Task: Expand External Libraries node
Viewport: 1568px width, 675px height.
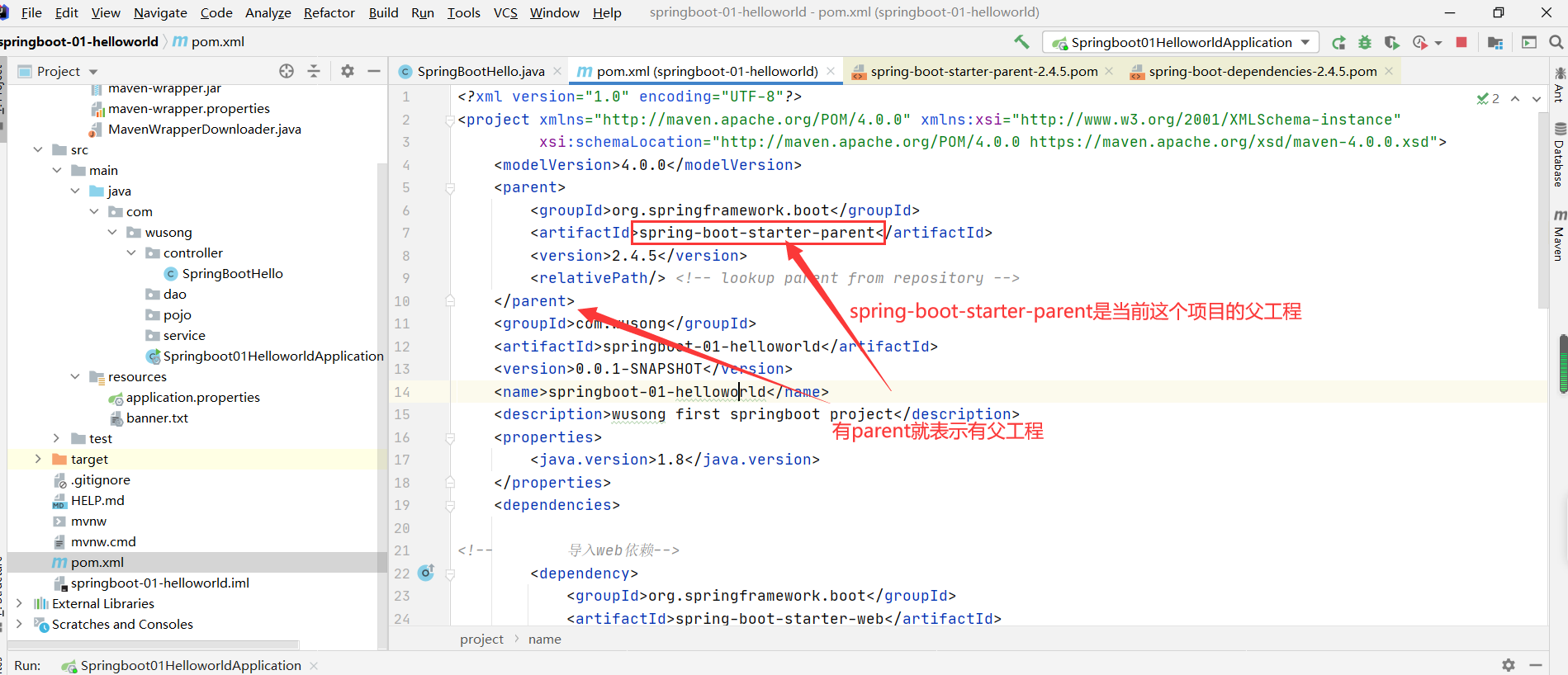Action: pos(19,603)
